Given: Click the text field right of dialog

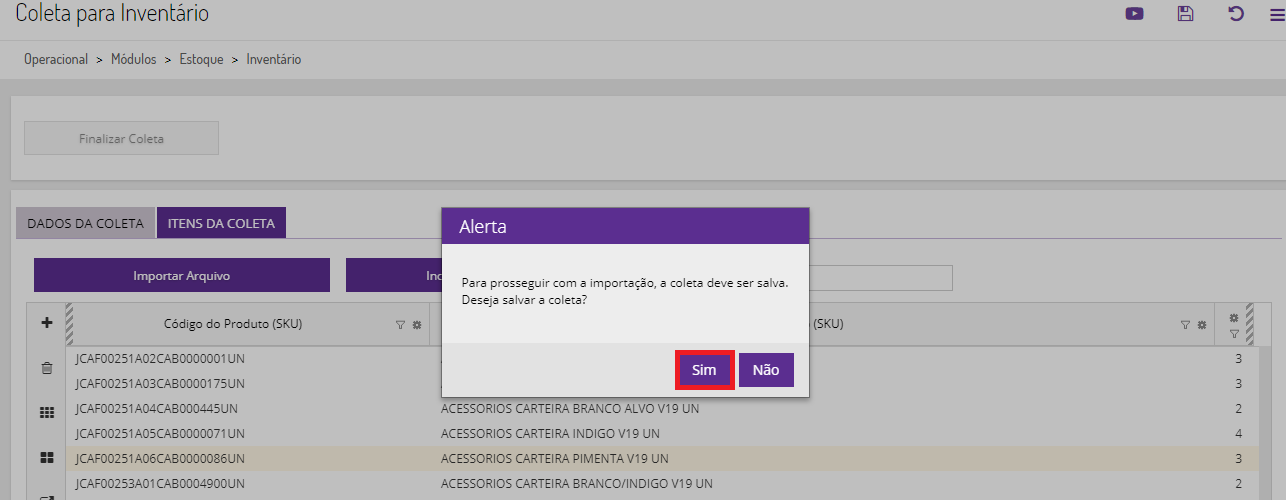Looking at the screenshot, I should click(x=880, y=278).
